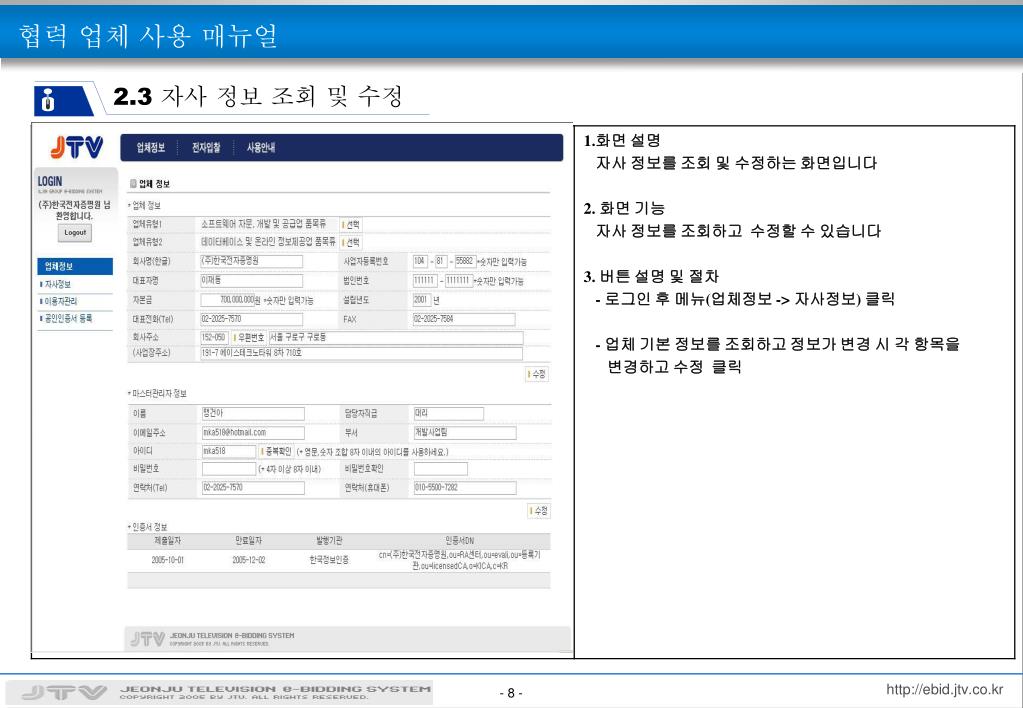Click the 발행기관 column header
This screenshot has height=708, width=1023.
[x=329, y=541]
